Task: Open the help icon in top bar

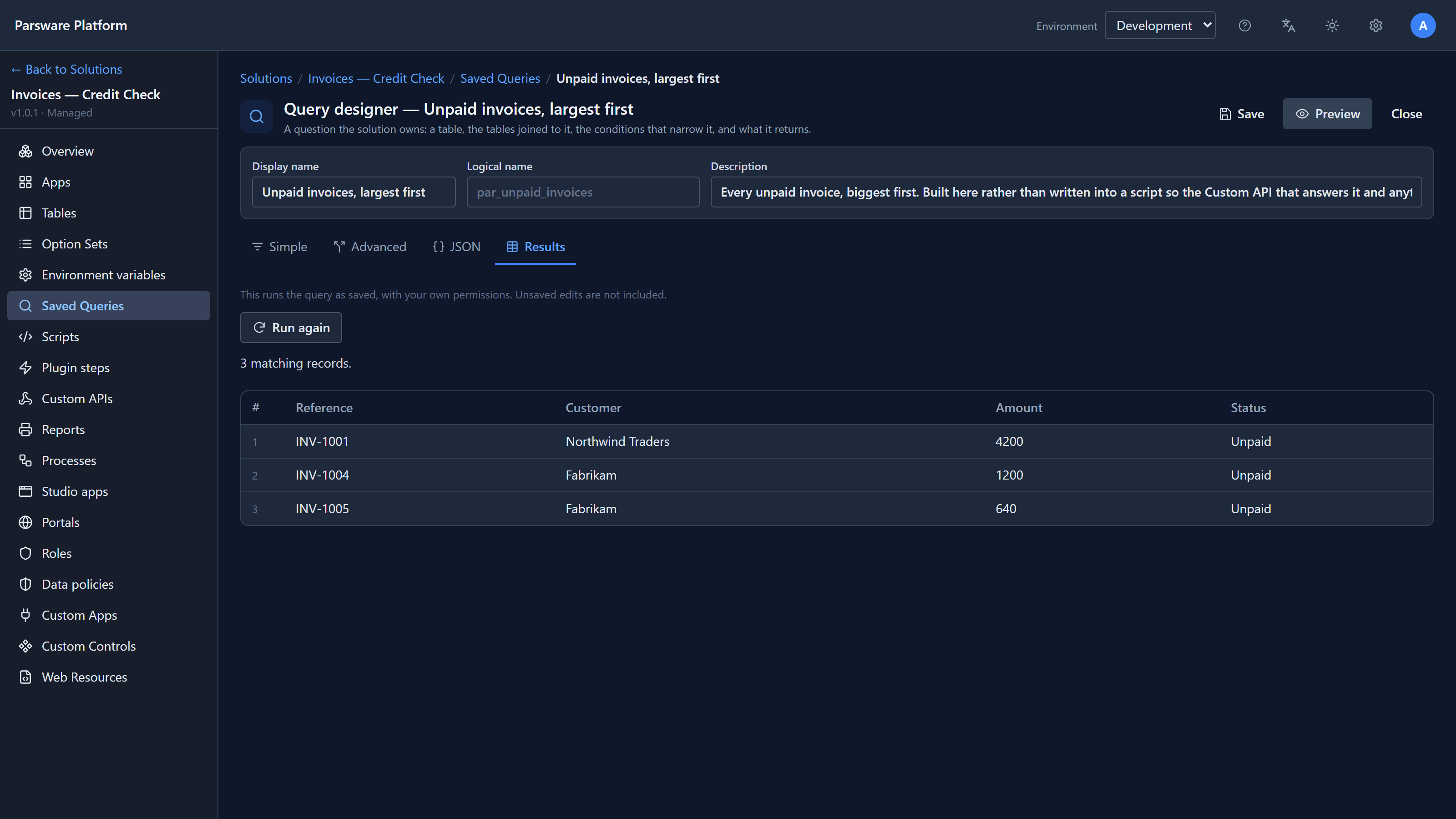Action: 1244,25
